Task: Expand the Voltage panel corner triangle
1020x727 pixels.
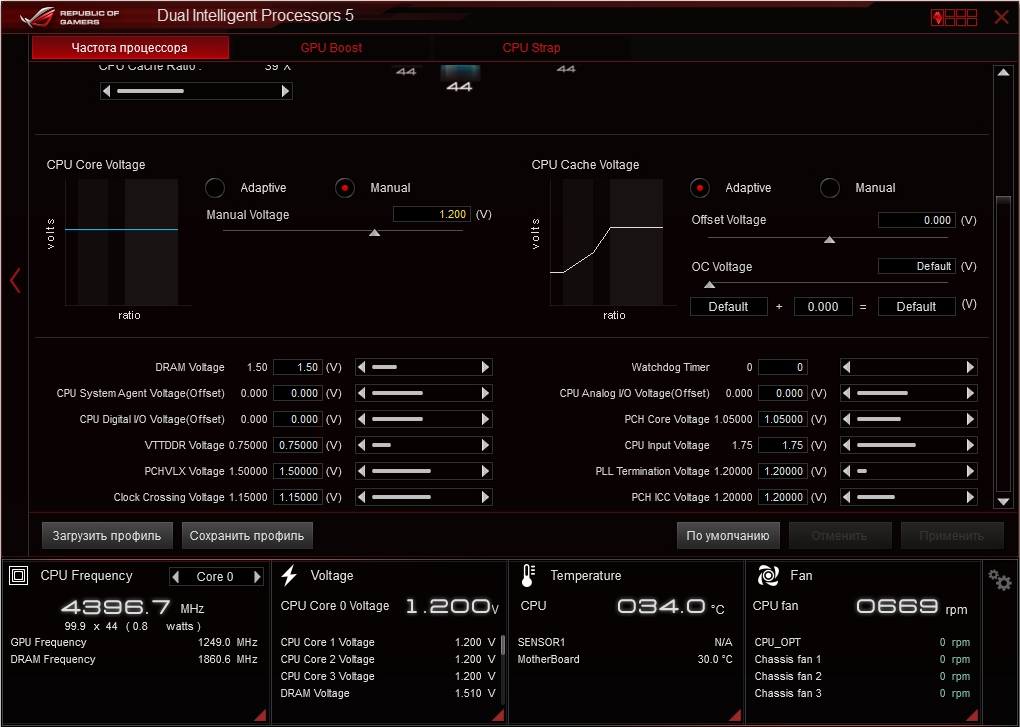Action: 498,715
